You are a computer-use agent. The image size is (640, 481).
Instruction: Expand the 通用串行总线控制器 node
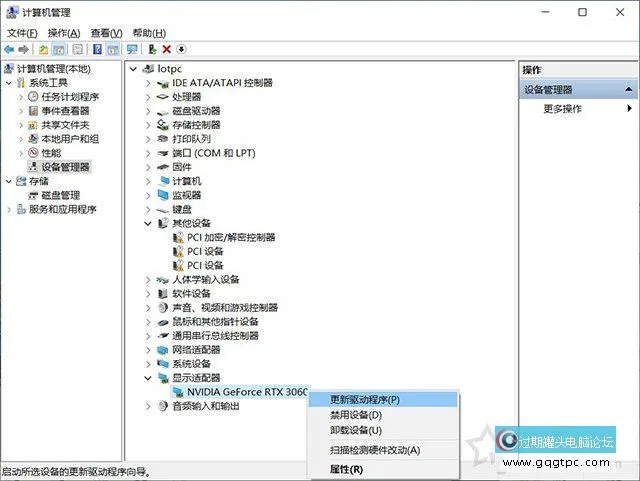[x=148, y=336]
